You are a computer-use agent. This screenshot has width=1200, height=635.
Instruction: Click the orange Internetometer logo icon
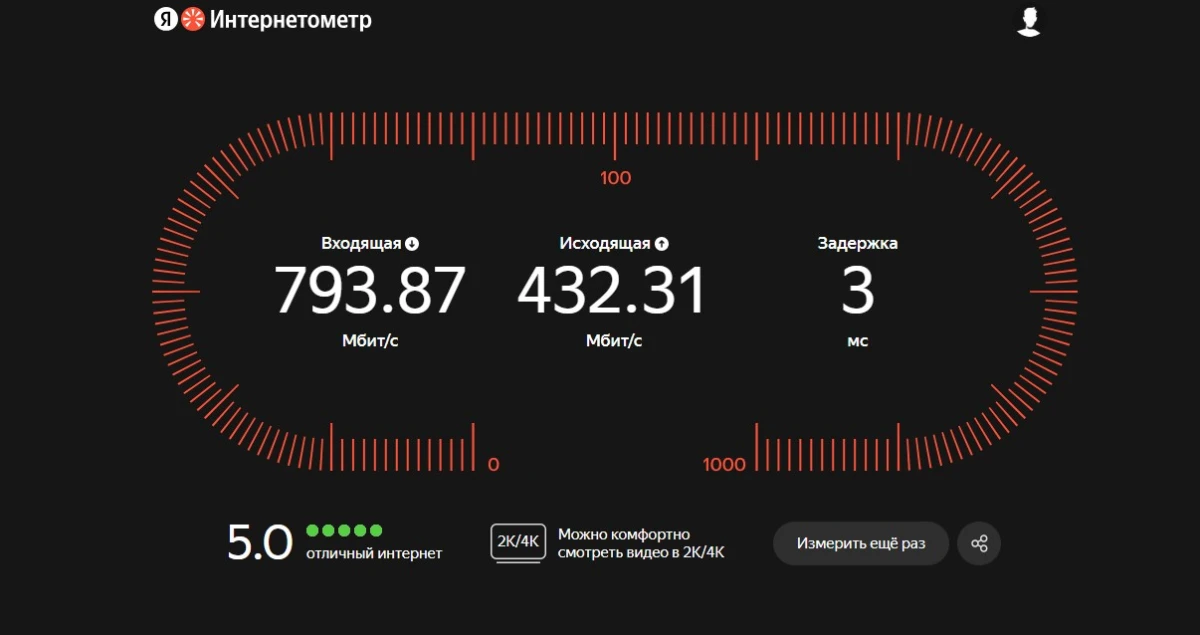point(193,20)
